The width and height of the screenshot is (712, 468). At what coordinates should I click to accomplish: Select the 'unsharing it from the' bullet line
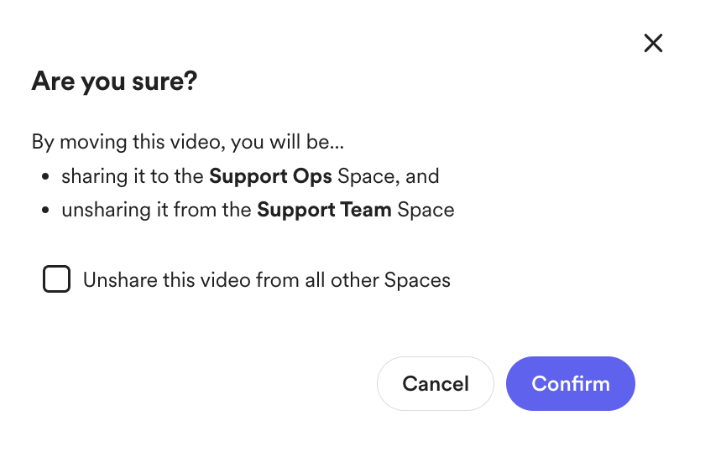(x=258, y=210)
